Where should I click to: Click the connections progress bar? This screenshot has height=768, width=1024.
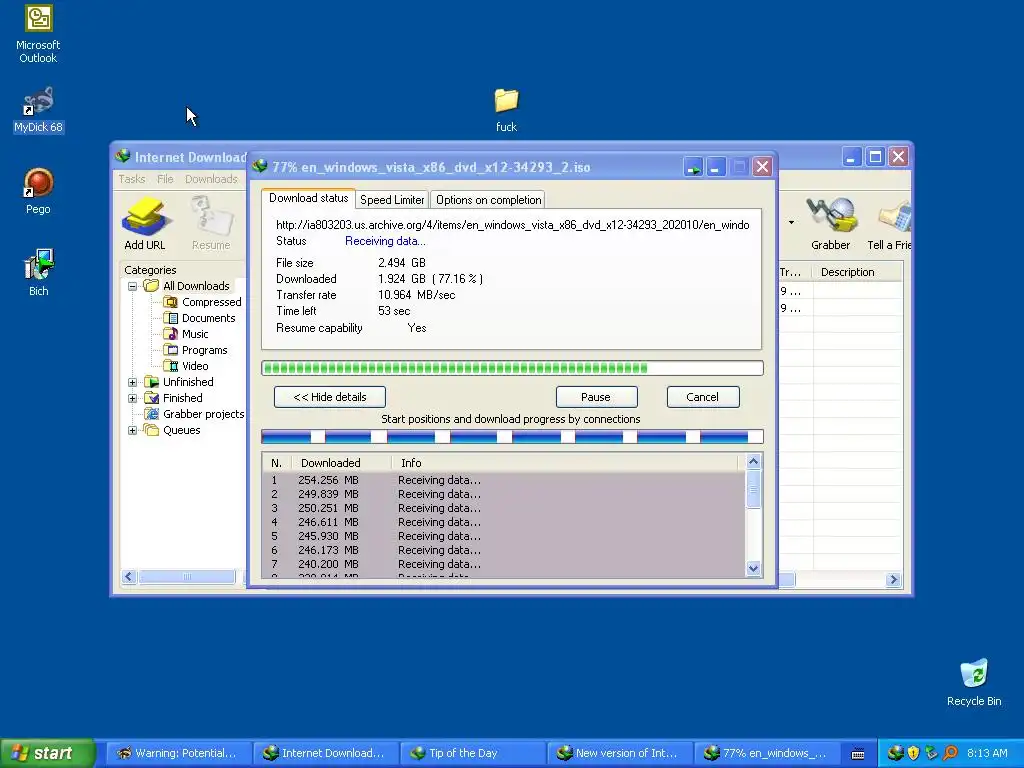point(512,436)
